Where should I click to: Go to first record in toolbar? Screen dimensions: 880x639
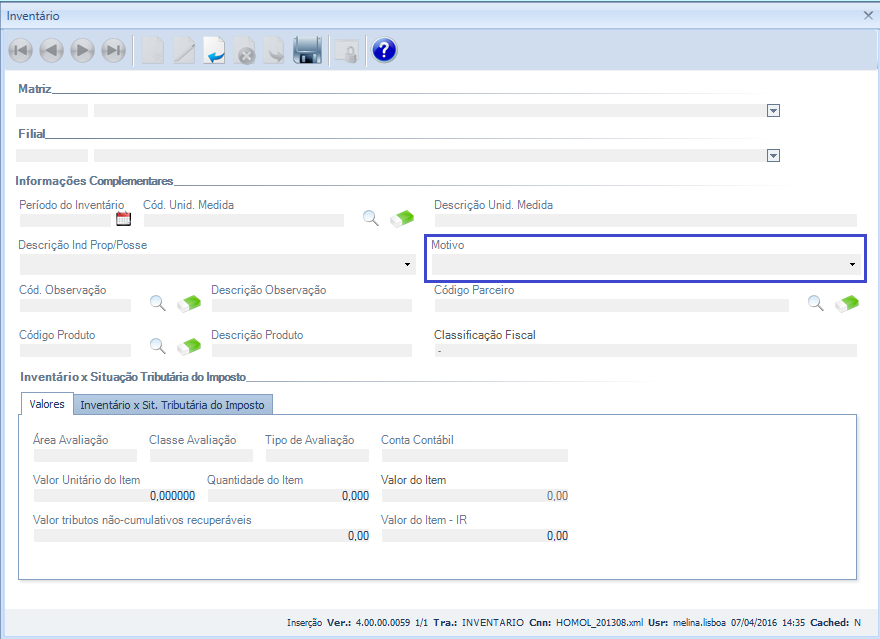pos(20,50)
